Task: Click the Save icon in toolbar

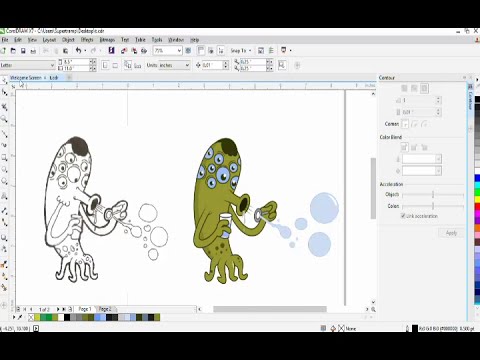Action: point(23,51)
